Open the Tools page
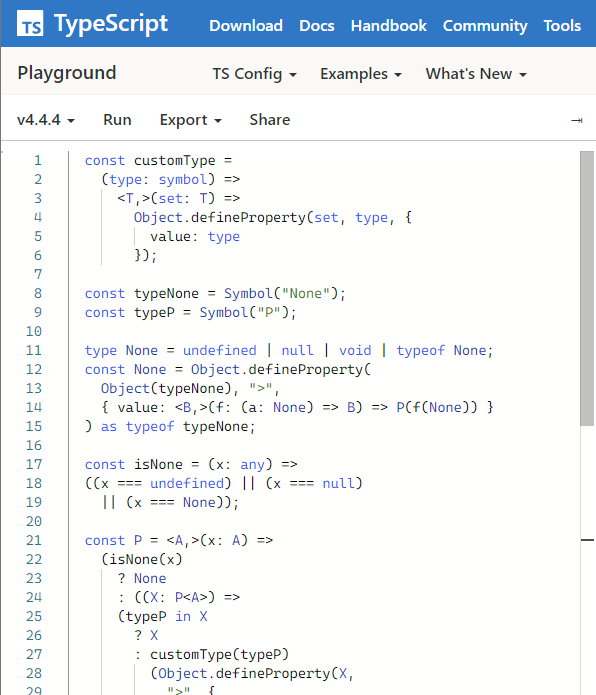The width and height of the screenshot is (596, 695). tap(562, 25)
